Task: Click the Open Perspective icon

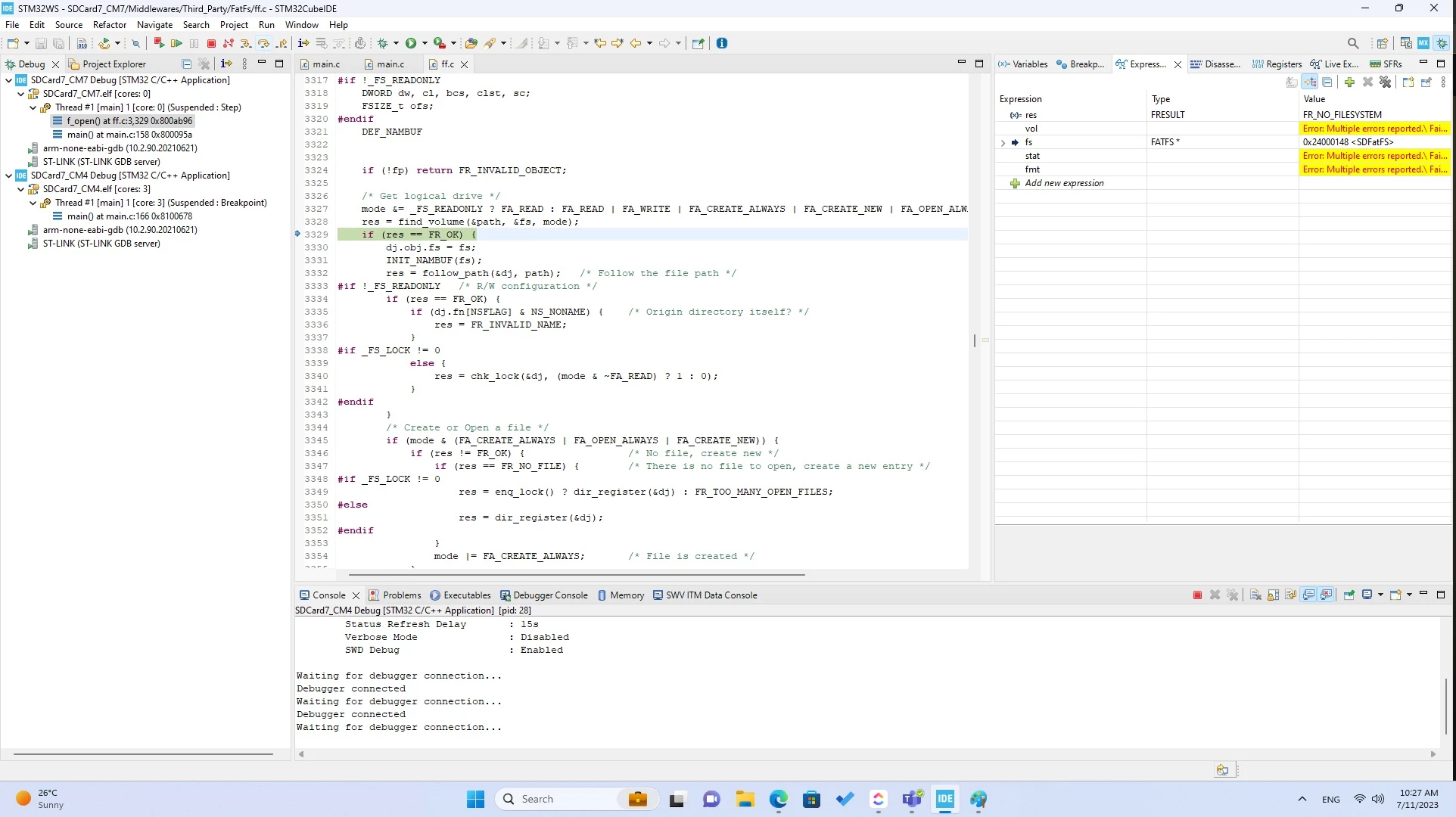Action: click(1382, 43)
